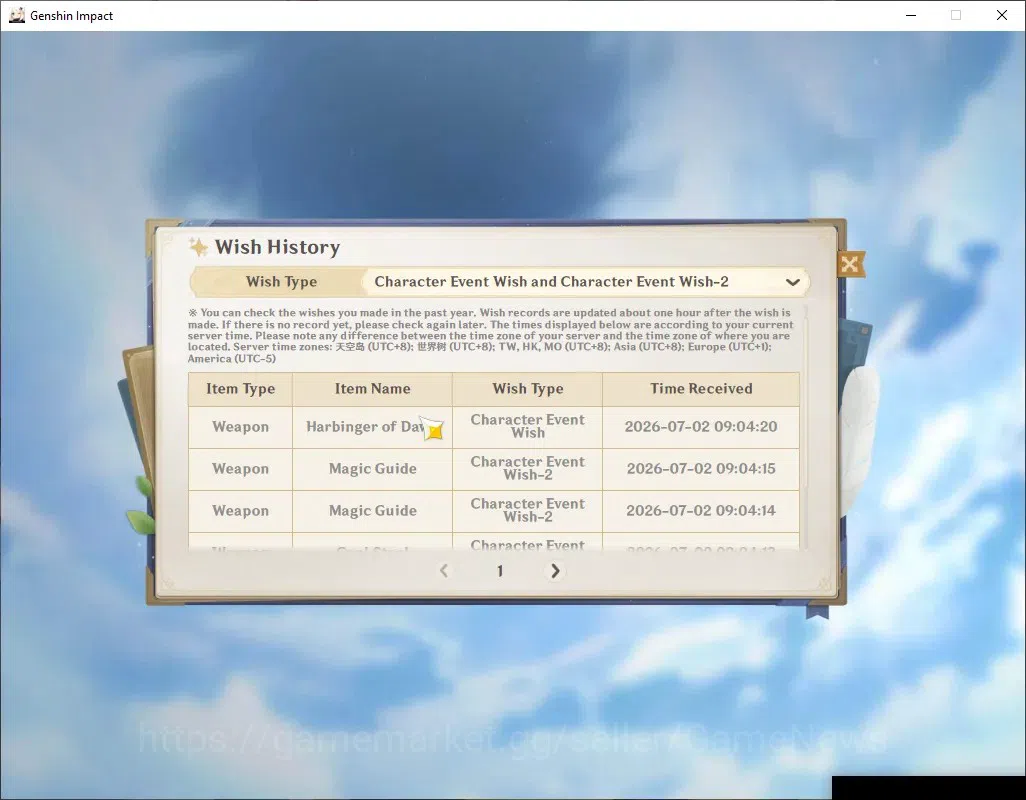Click the wish list vertical scrollbar
This screenshot has width=1026, height=800.
tap(804, 428)
